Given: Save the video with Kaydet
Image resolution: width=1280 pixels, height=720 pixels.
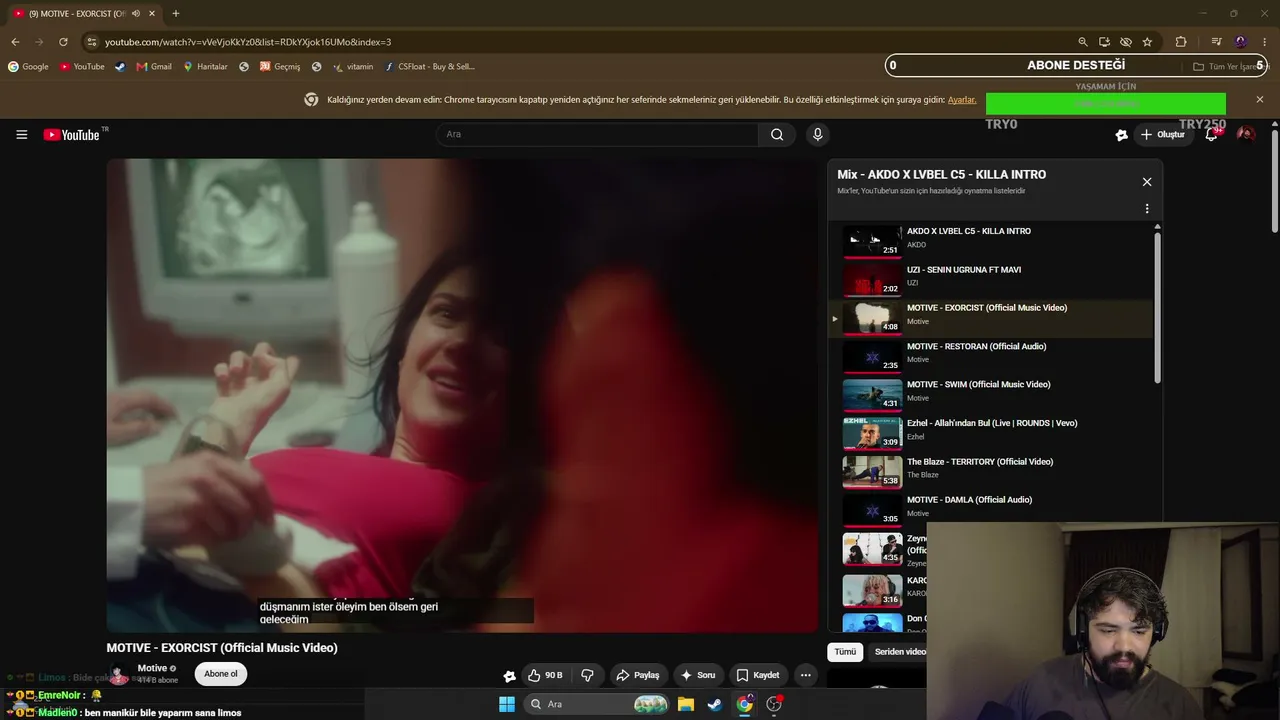Looking at the screenshot, I should click(x=758, y=675).
